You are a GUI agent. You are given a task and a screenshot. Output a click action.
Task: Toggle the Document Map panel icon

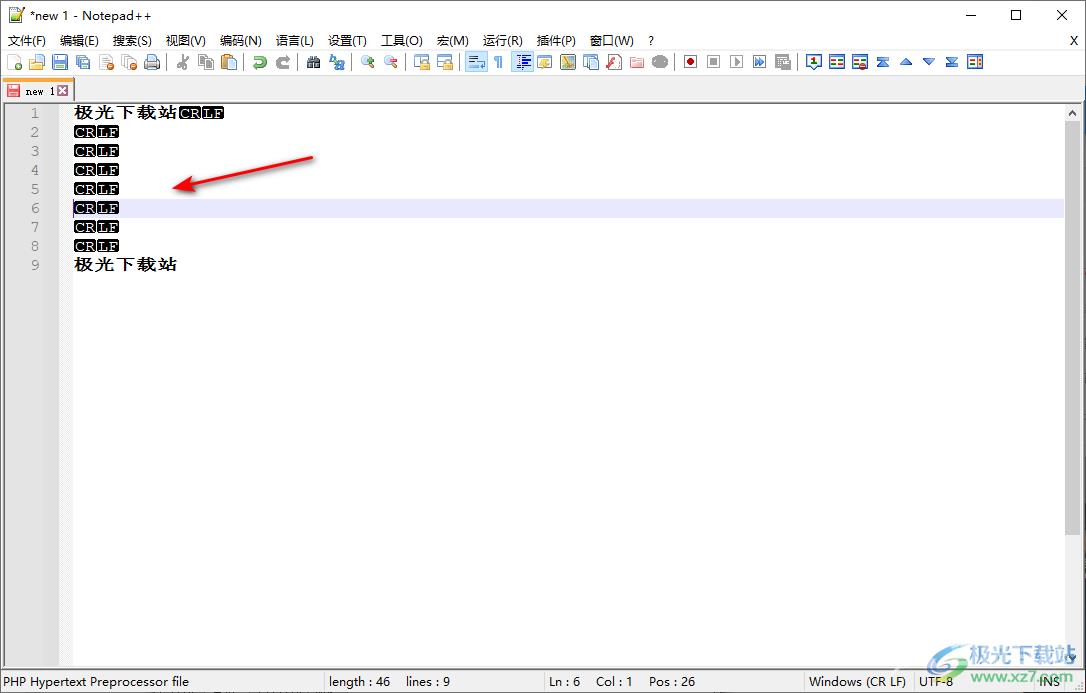[x=568, y=62]
